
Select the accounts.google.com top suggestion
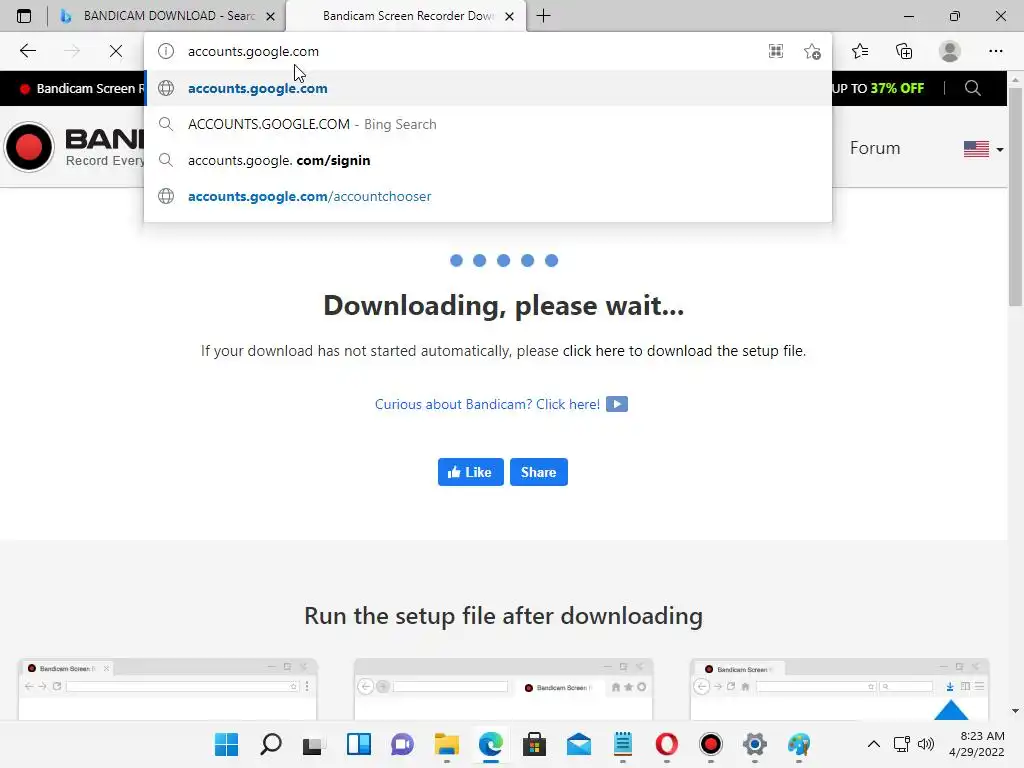pos(488,88)
